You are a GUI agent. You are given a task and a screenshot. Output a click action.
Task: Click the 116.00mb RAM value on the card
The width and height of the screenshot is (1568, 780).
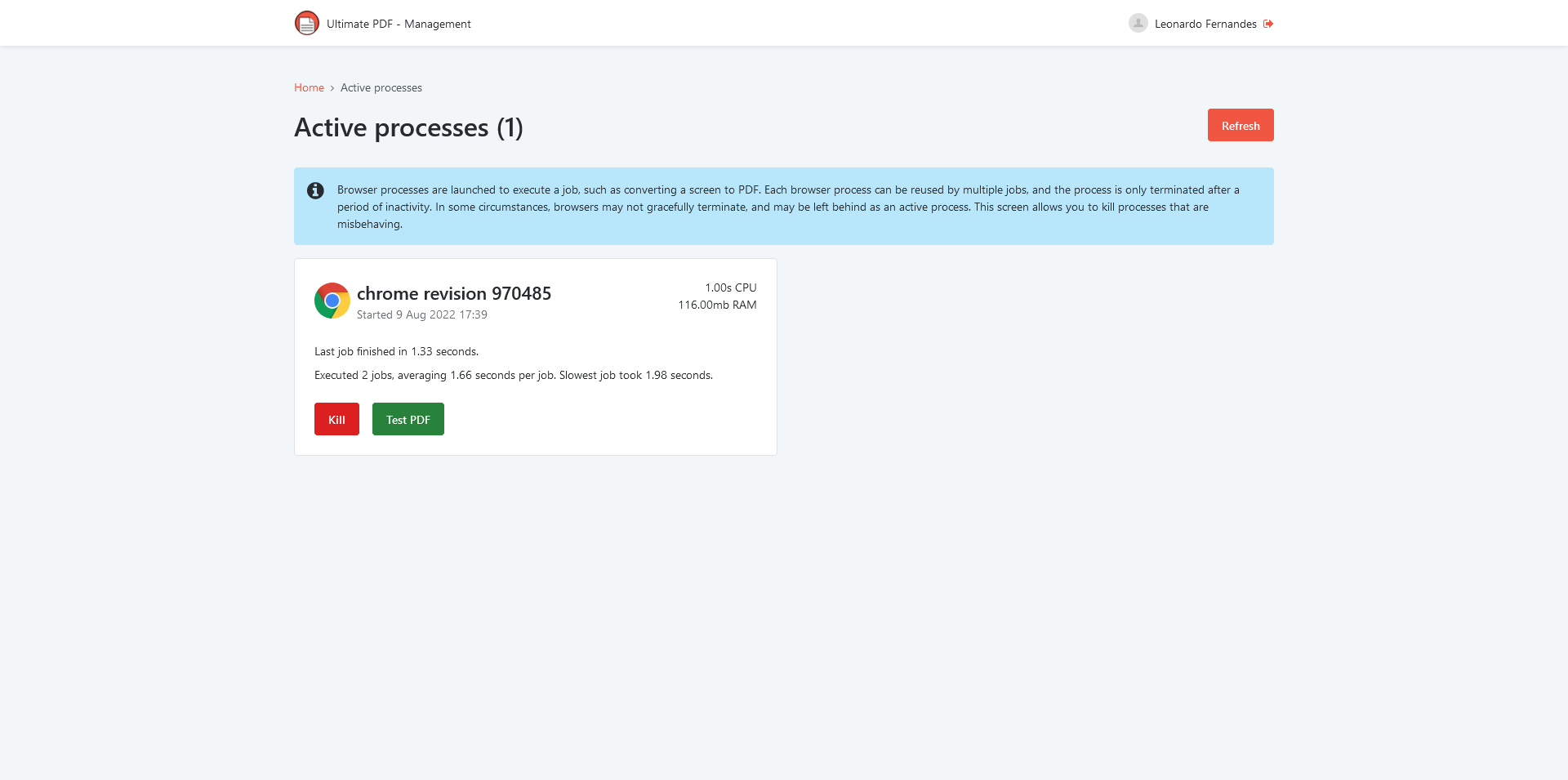(x=717, y=305)
